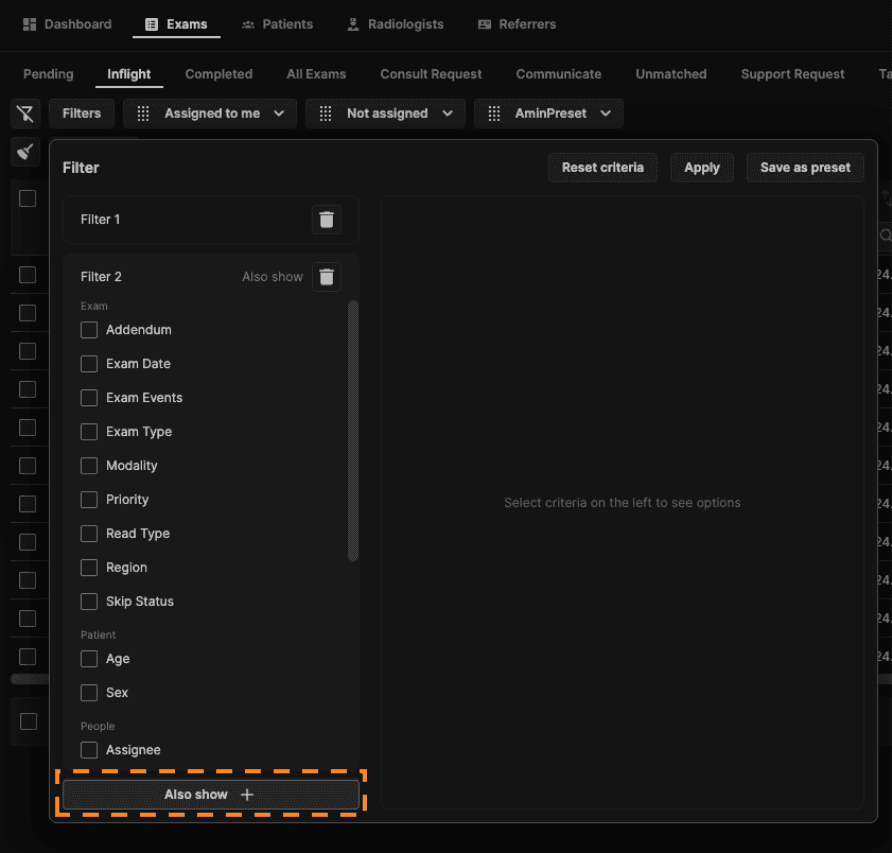The width and height of the screenshot is (892, 853).
Task: Tick the Exam Type checkbox
Action: click(89, 432)
